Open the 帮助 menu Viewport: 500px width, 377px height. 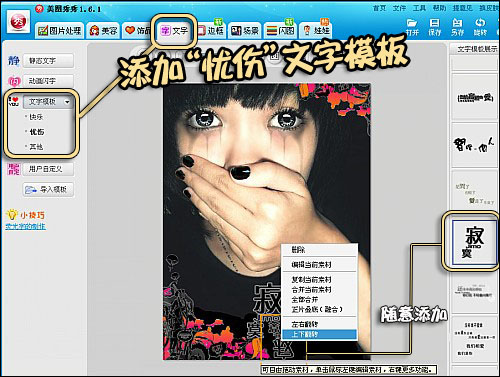439,8
